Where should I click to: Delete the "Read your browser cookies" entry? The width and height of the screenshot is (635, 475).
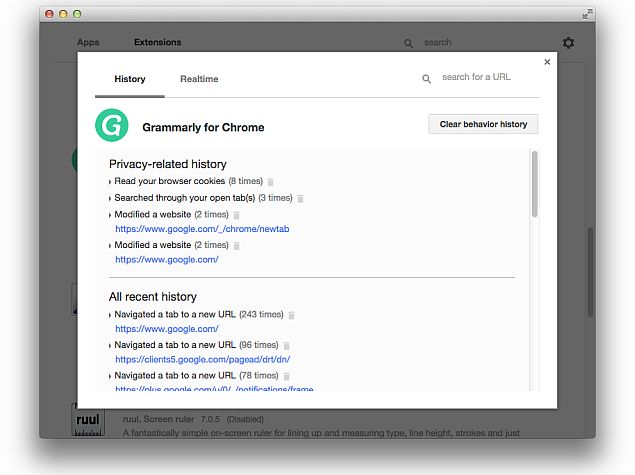click(271, 182)
